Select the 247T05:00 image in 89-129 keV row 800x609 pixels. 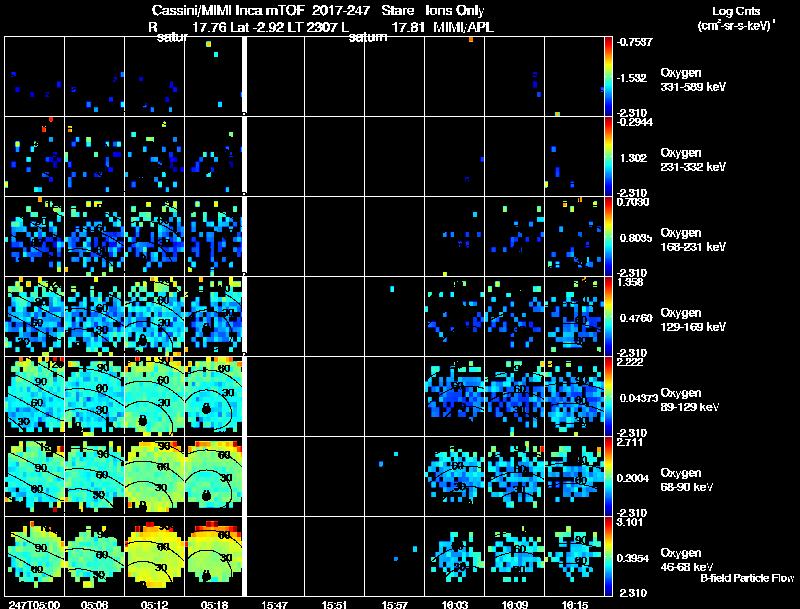click(34, 396)
